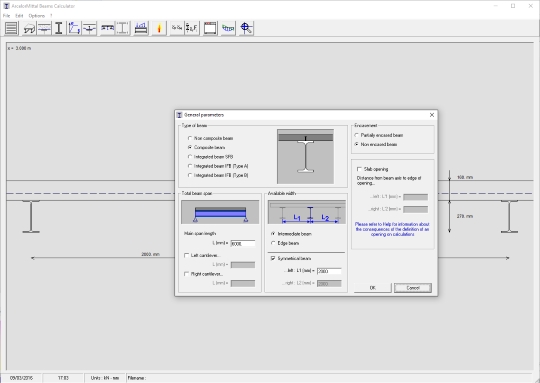Click the 17:03 time in status bar
This screenshot has height=383, width=540.
point(63,378)
